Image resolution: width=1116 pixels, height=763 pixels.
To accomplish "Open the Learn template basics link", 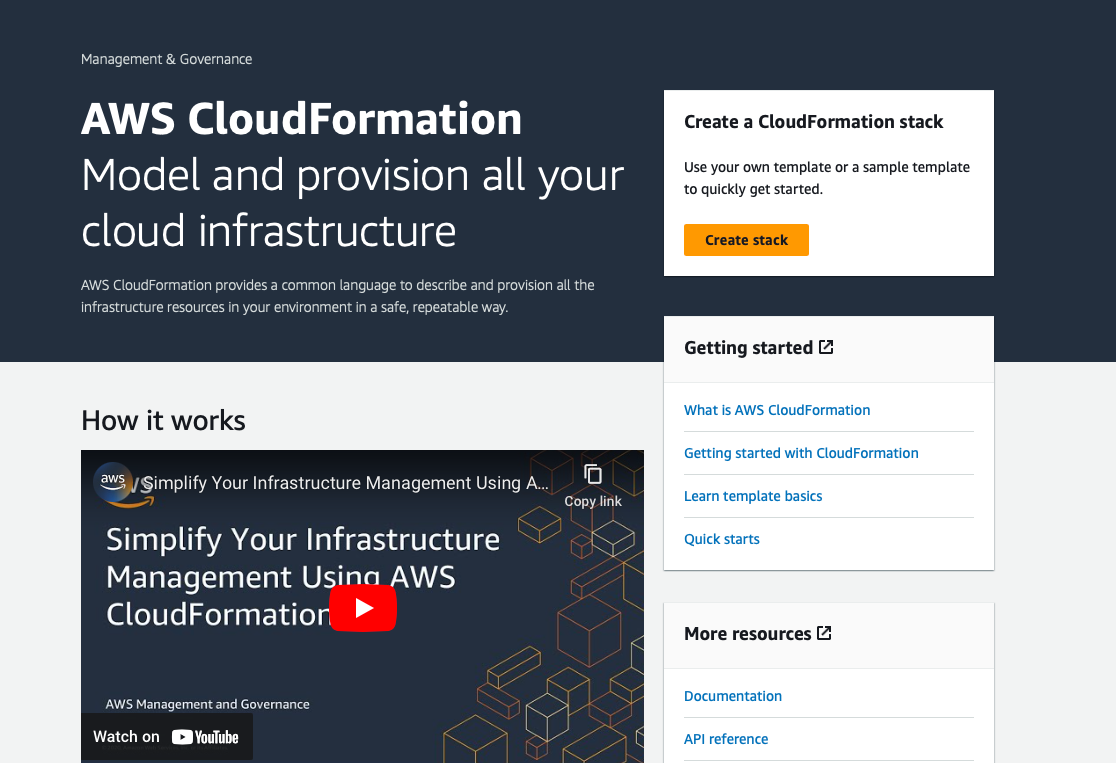I will pos(753,496).
